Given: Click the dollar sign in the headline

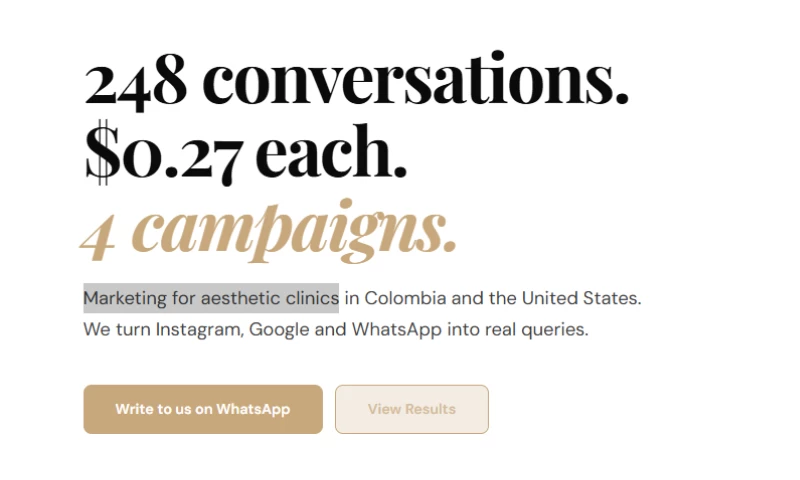Looking at the screenshot, I should point(99,155).
